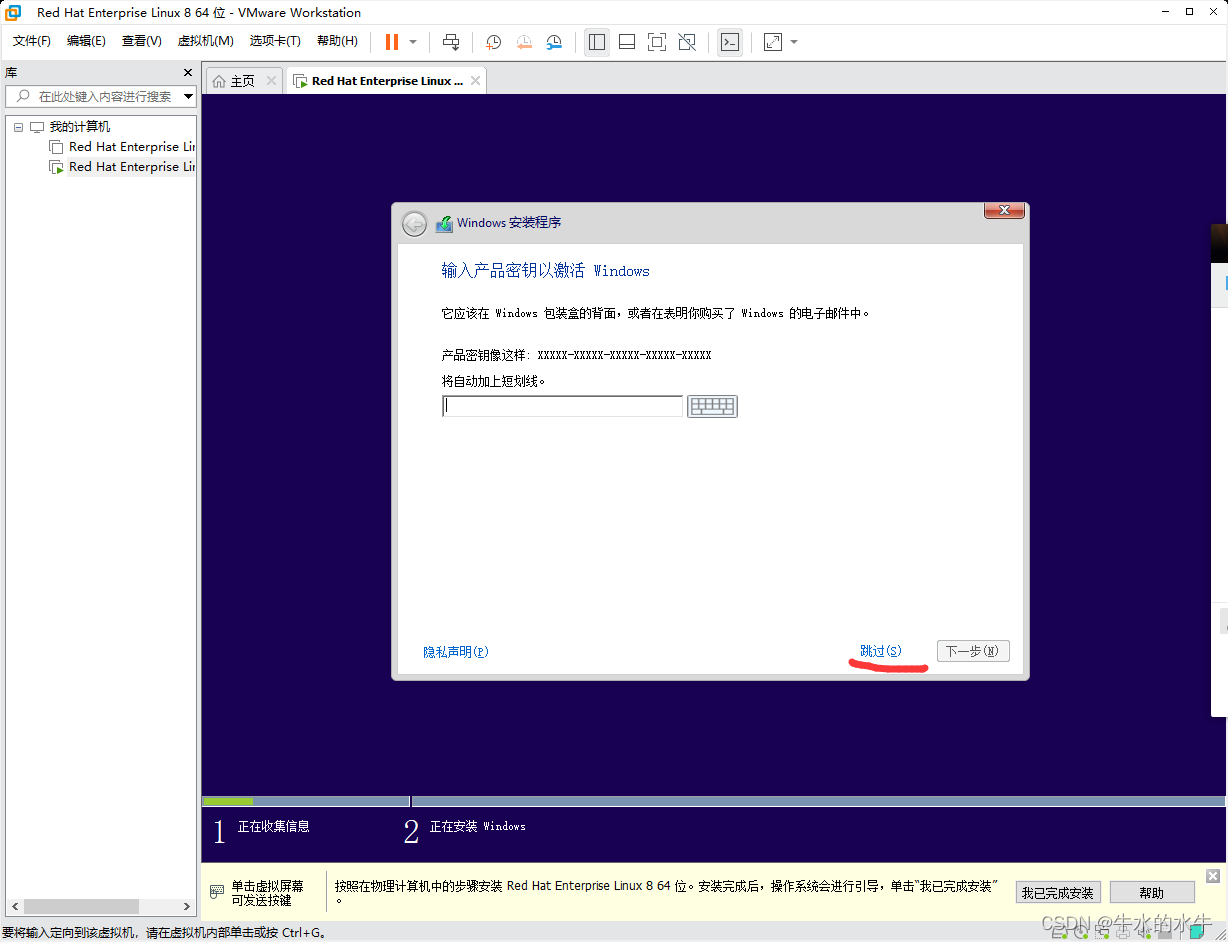The image size is (1228, 942).
Task: Select the first Red Hat Enterprise Linux VM
Action: (x=131, y=147)
